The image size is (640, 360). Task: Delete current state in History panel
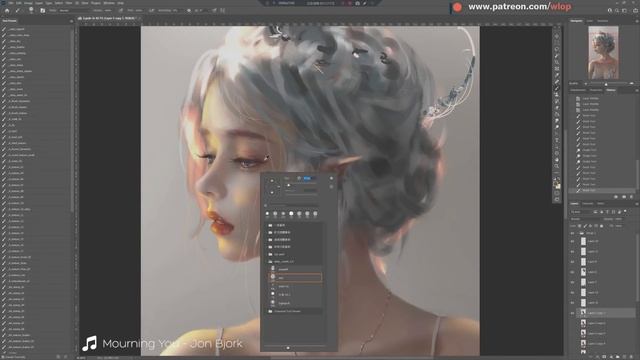(631, 197)
